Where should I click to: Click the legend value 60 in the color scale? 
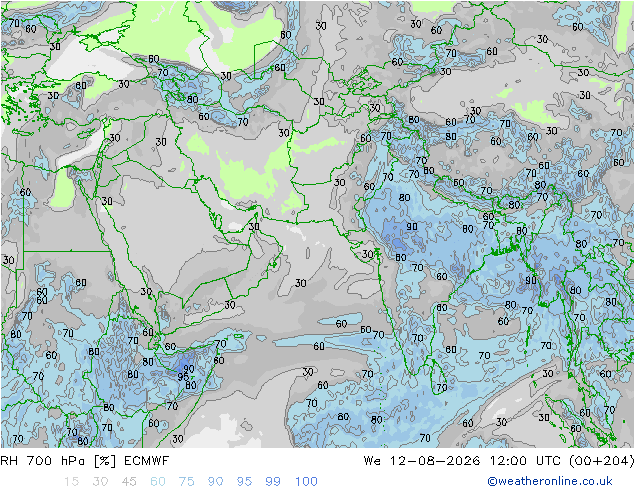pos(158,481)
